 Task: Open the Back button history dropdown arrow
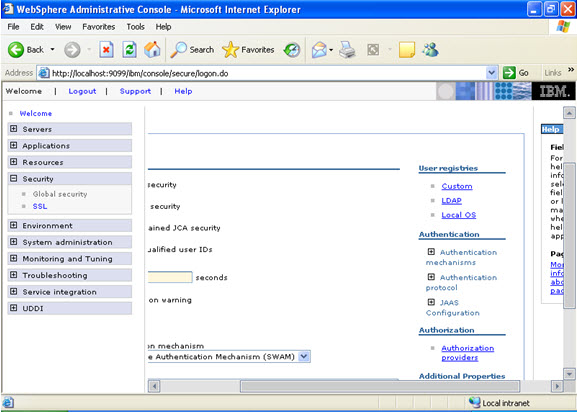(x=53, y=49)
